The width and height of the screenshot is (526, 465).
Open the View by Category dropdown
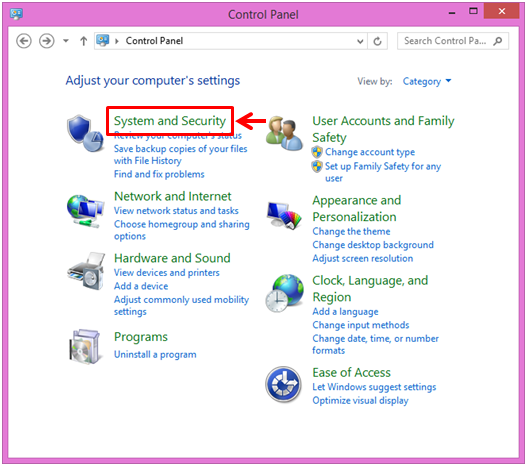point(427,81)
